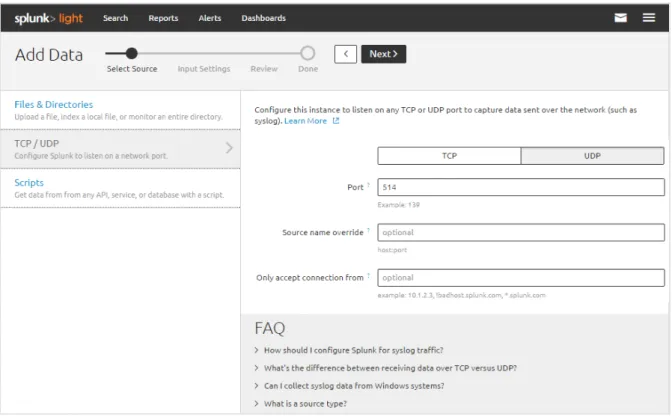Click the arrow on TCP / UDP row
This screenshot has width=672, height=417.
[x=229, y=148]
